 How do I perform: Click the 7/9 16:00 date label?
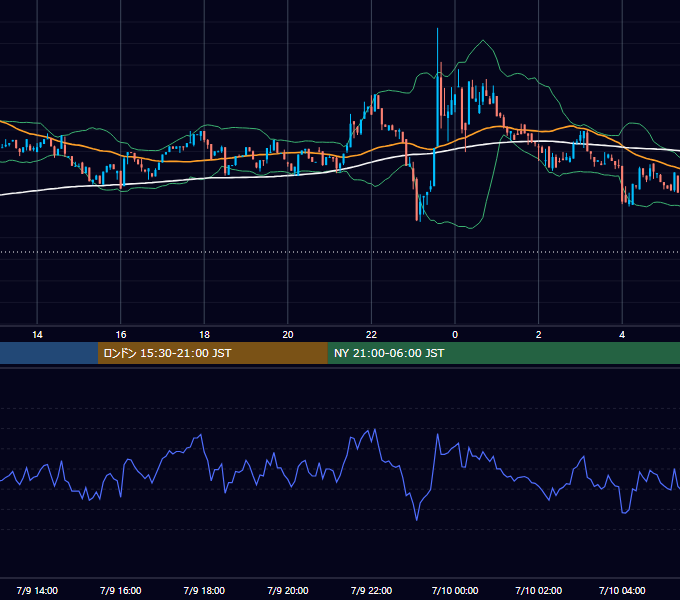[121, 590]
